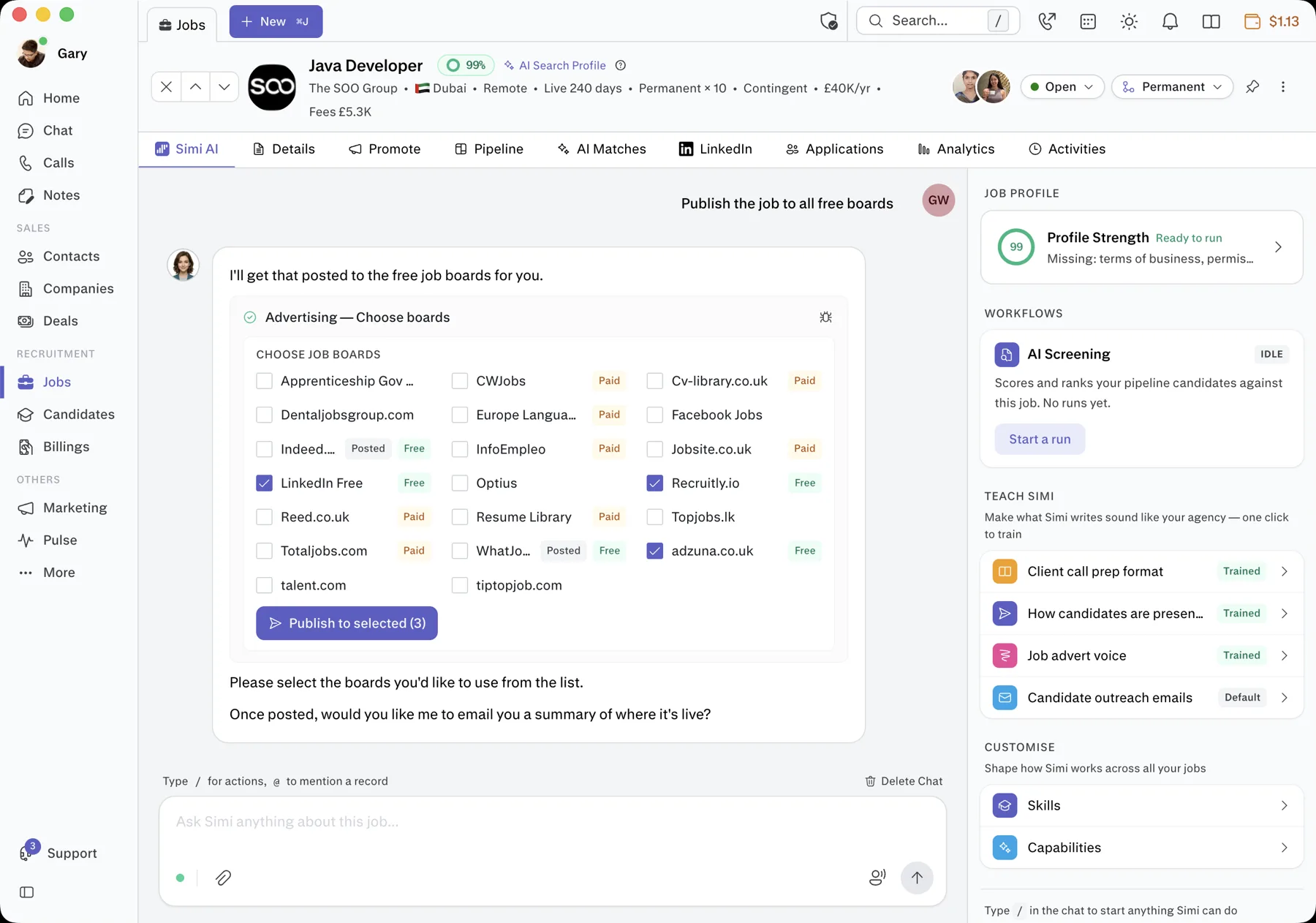Uncheck the LinkedIn Free board
This screenshot has width=1316, height=923.
265,483
